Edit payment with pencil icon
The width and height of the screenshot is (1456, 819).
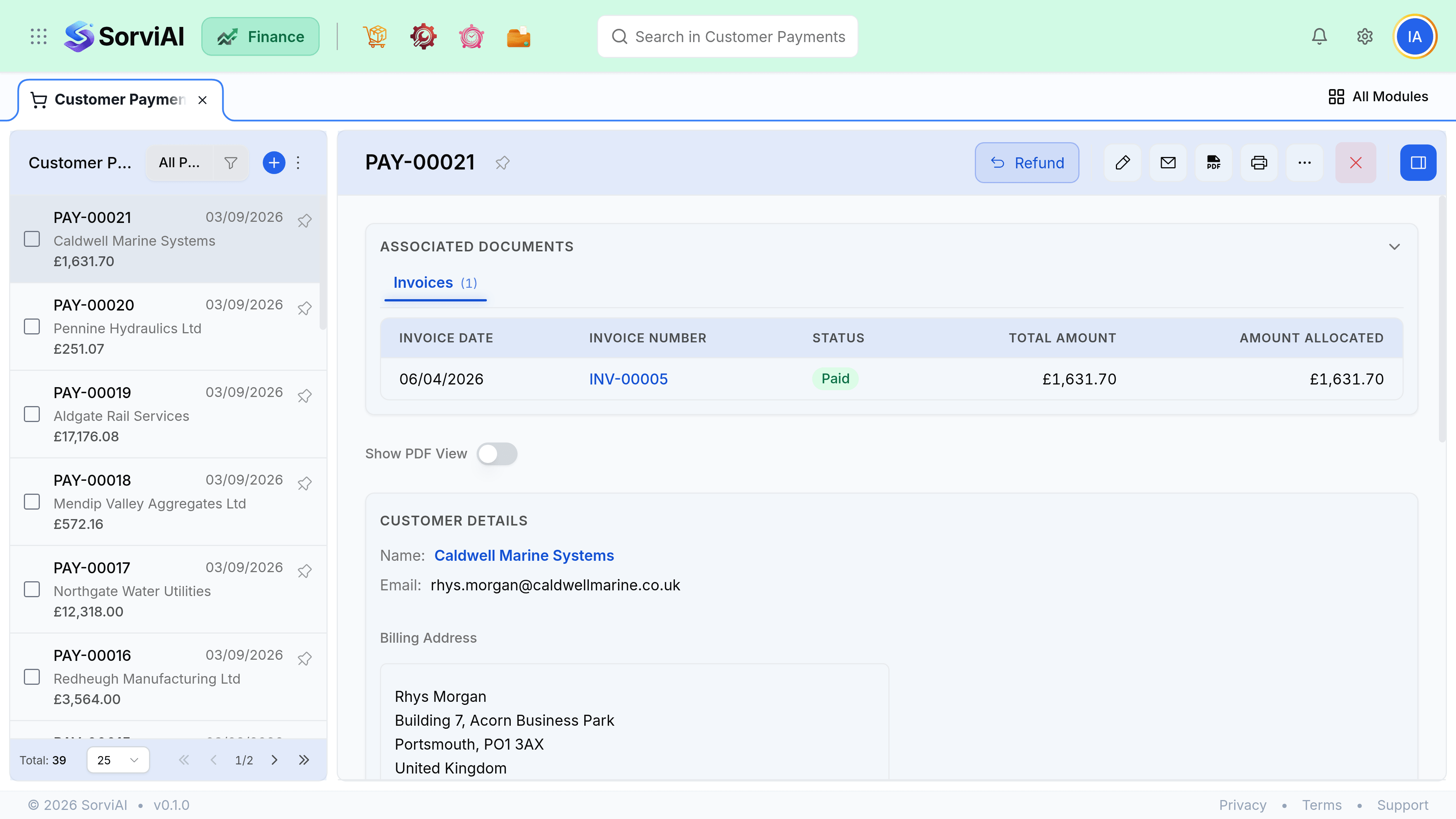[1122, 163]
